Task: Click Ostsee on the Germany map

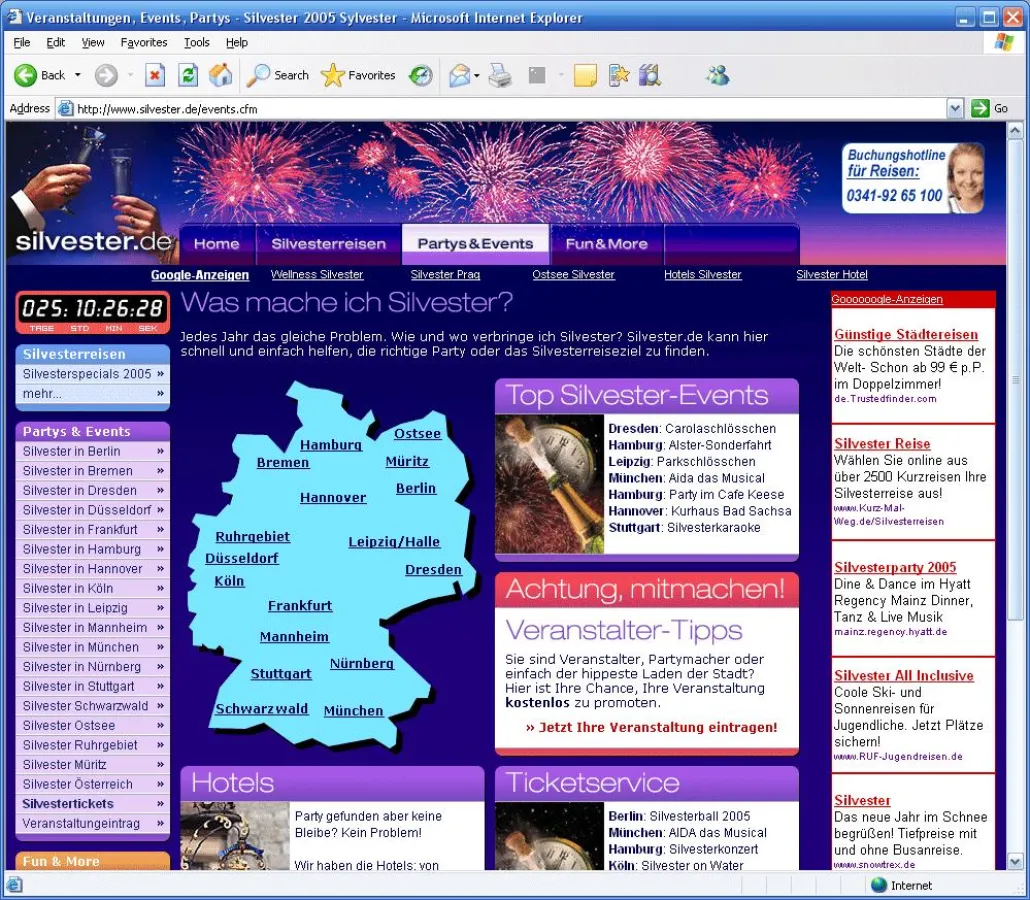Action: [417, 434]
